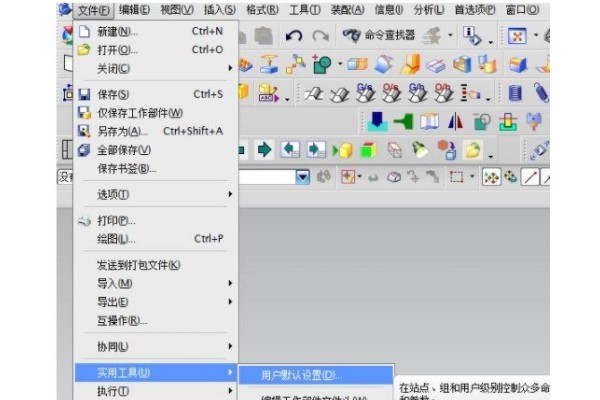Click the blue cylinder thread icon
The height and width of the screenshot is (400, 600).
pos(515,93)
